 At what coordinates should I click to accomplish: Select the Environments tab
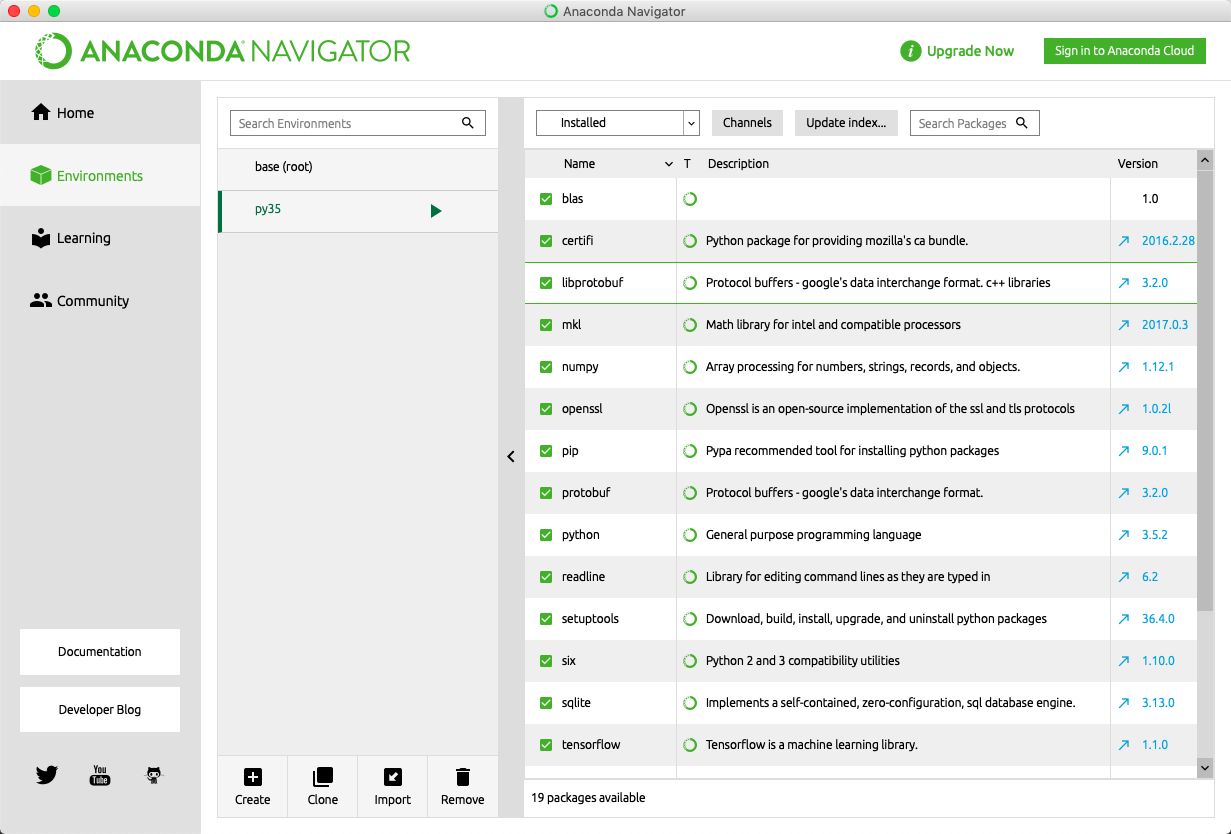coord(100,176)
